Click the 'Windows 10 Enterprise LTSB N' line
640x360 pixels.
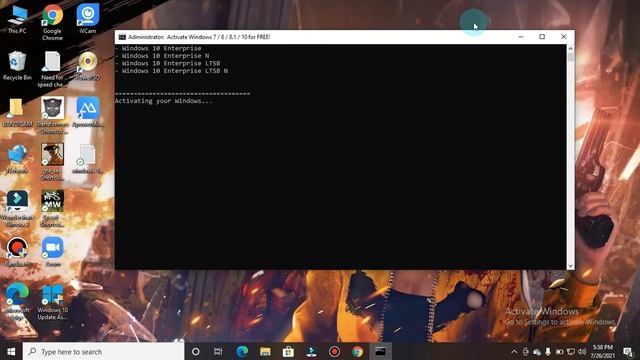175,71
